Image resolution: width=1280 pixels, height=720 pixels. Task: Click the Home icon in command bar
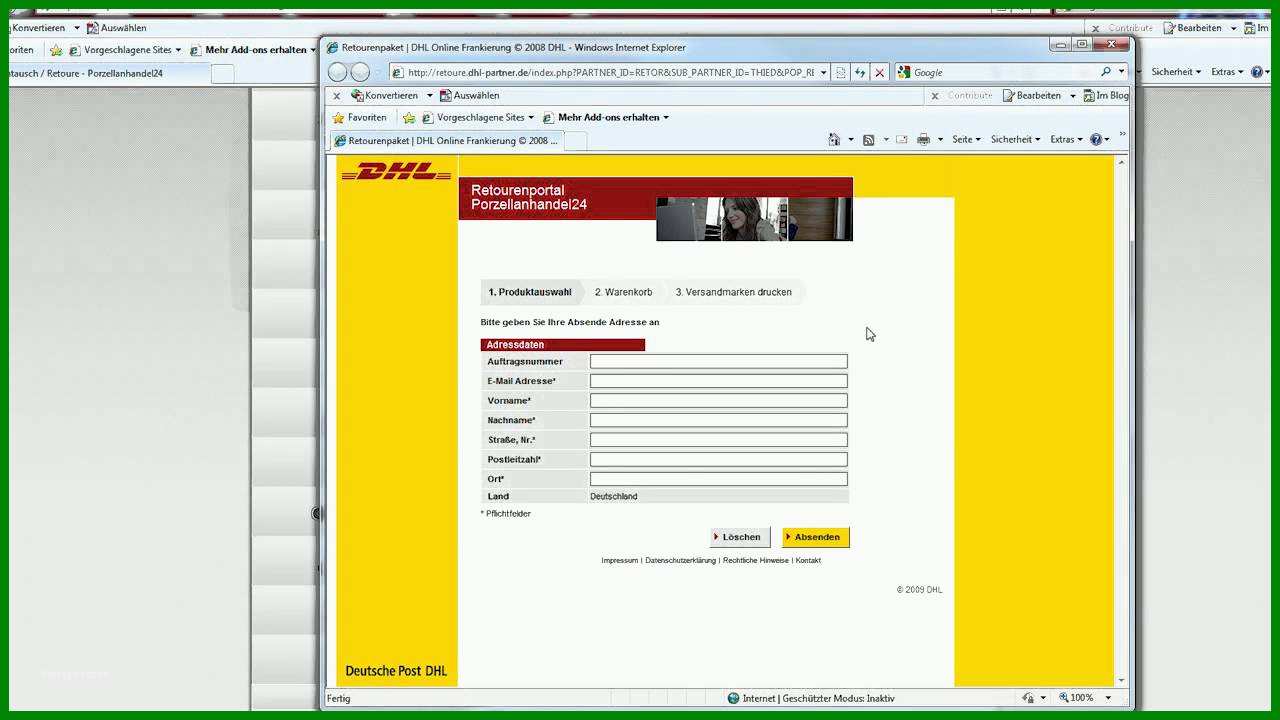coord(834,139)
